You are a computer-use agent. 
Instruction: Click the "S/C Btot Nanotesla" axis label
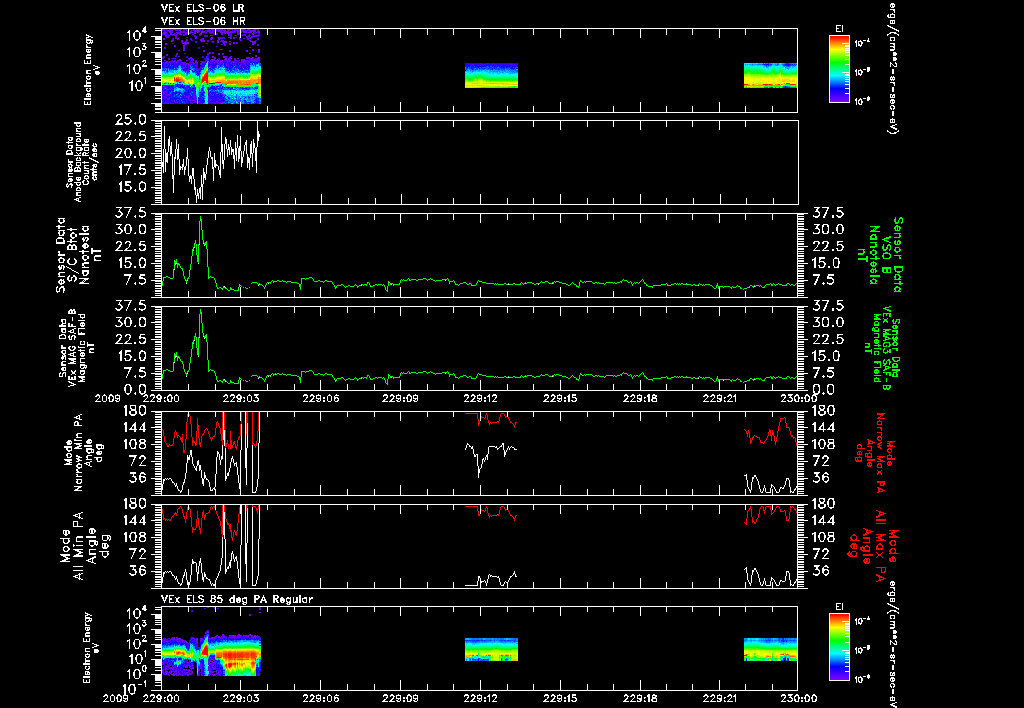(x=79, y=255)
